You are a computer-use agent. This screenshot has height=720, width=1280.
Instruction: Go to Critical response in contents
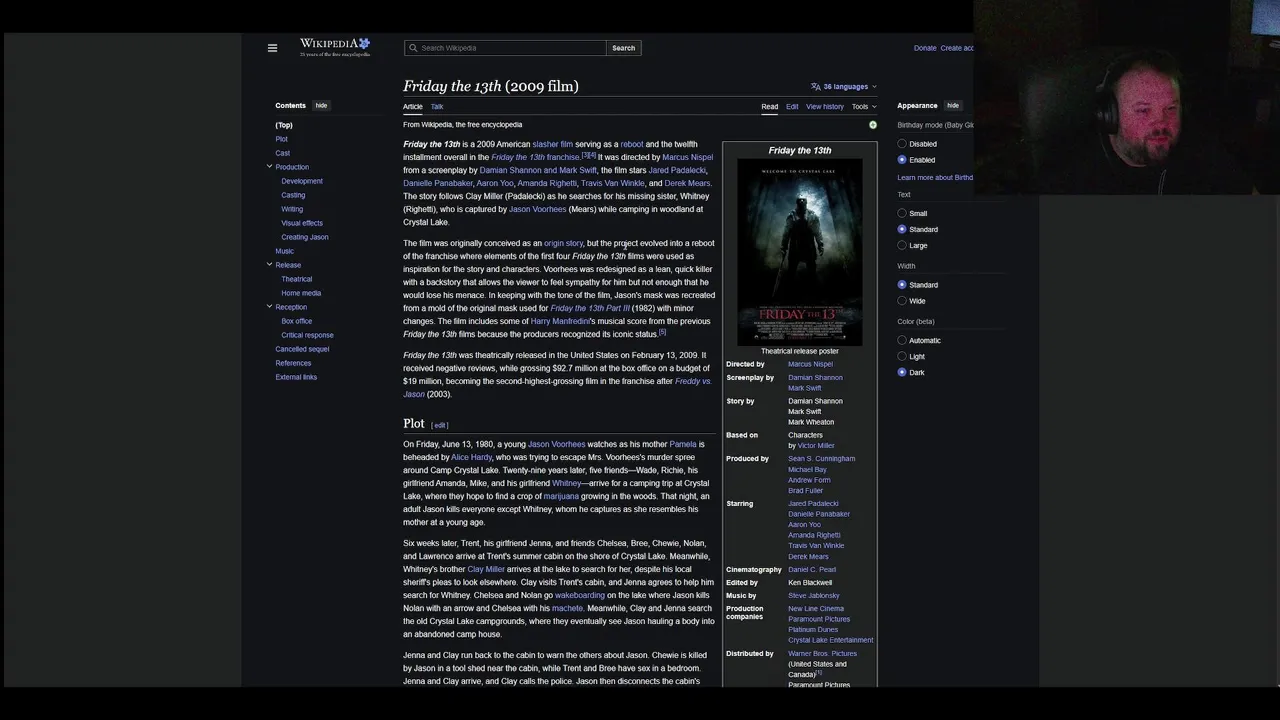(307, 335)
